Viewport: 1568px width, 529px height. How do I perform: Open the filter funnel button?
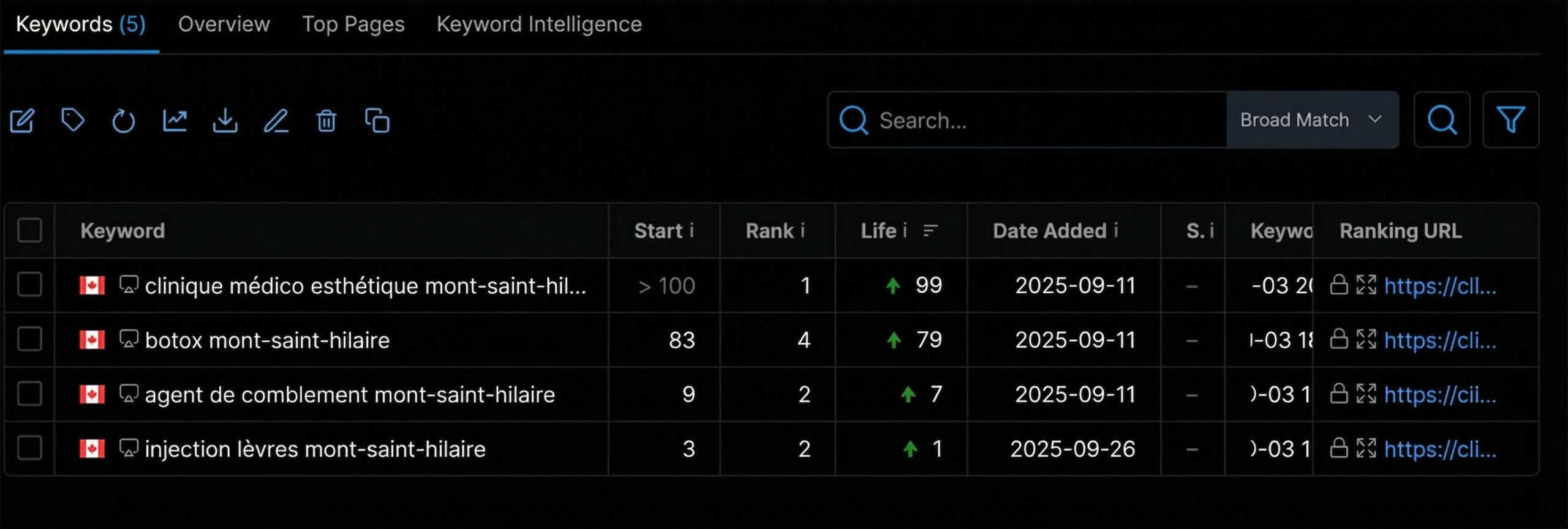(x=1510, y=120)
